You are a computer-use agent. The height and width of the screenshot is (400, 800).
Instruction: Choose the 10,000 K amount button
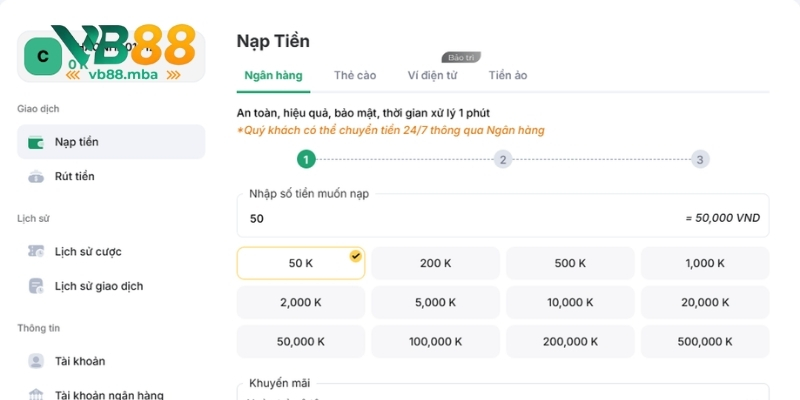pos(570,302)
